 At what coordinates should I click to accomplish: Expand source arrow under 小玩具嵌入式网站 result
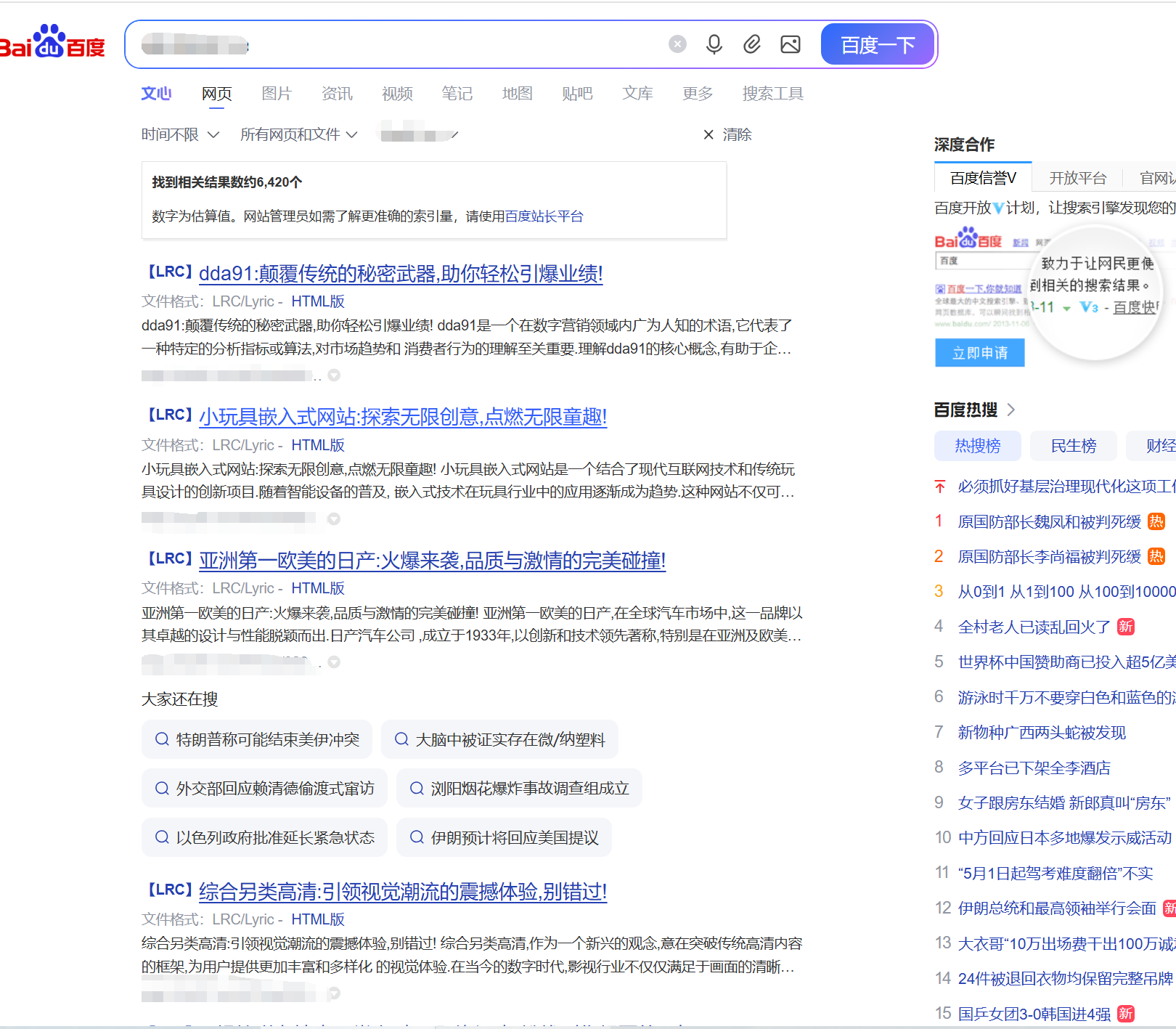(334, 519)
